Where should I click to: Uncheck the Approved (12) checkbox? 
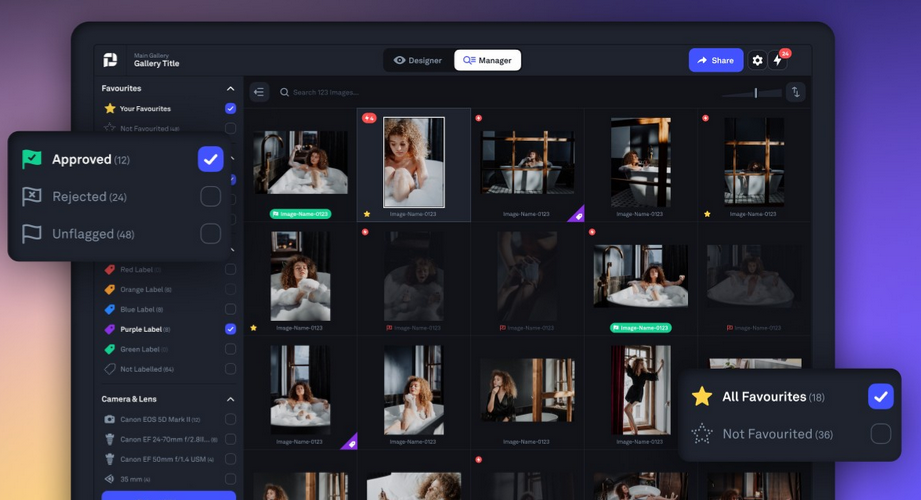[x=210, y=159]
